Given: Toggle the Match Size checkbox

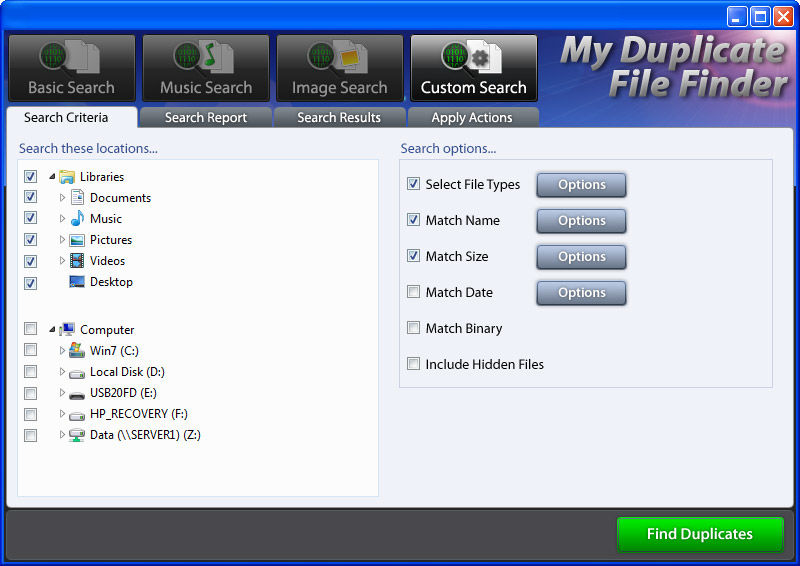Looking at the screenshot, I should pos(413,256).
